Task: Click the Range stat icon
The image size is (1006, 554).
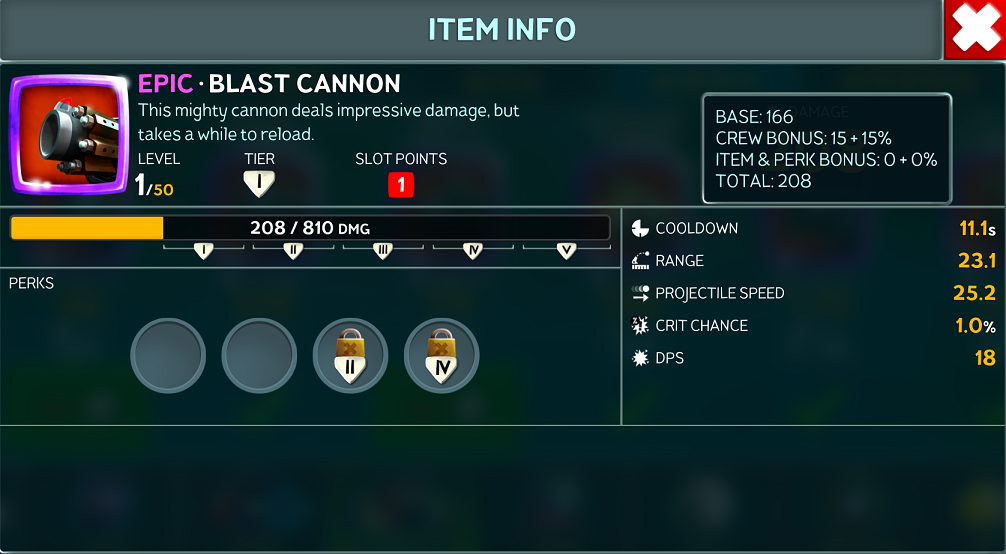Action: [640, 261]
